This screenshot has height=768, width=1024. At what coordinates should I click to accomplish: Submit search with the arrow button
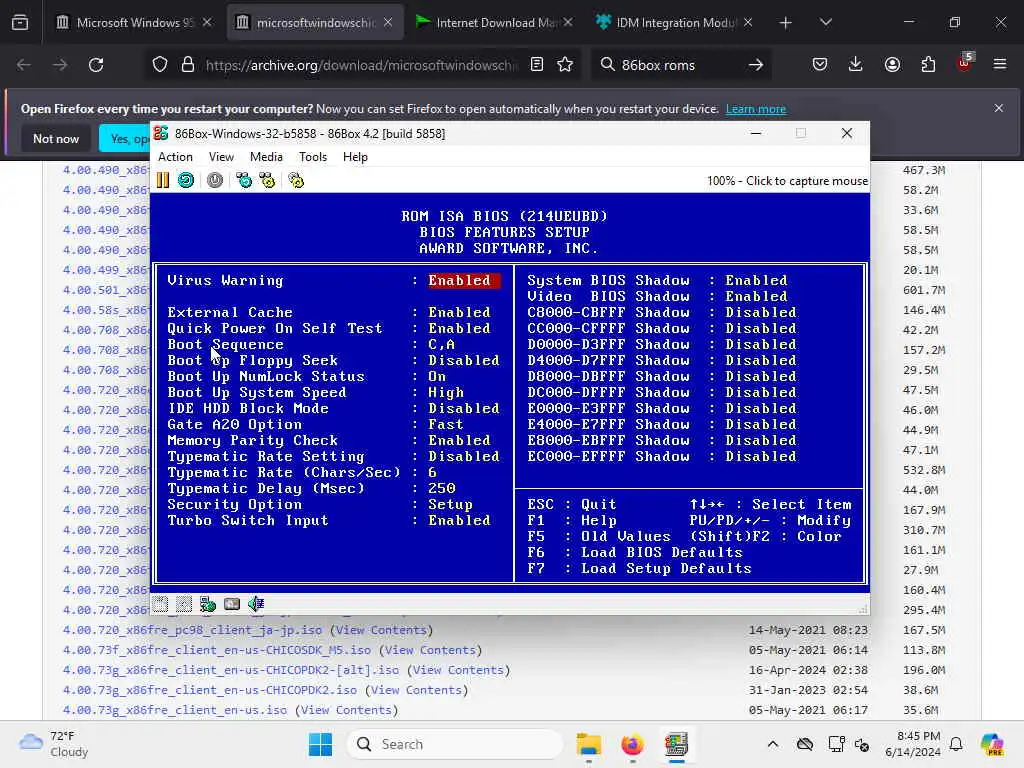click(x=756, y=65)
